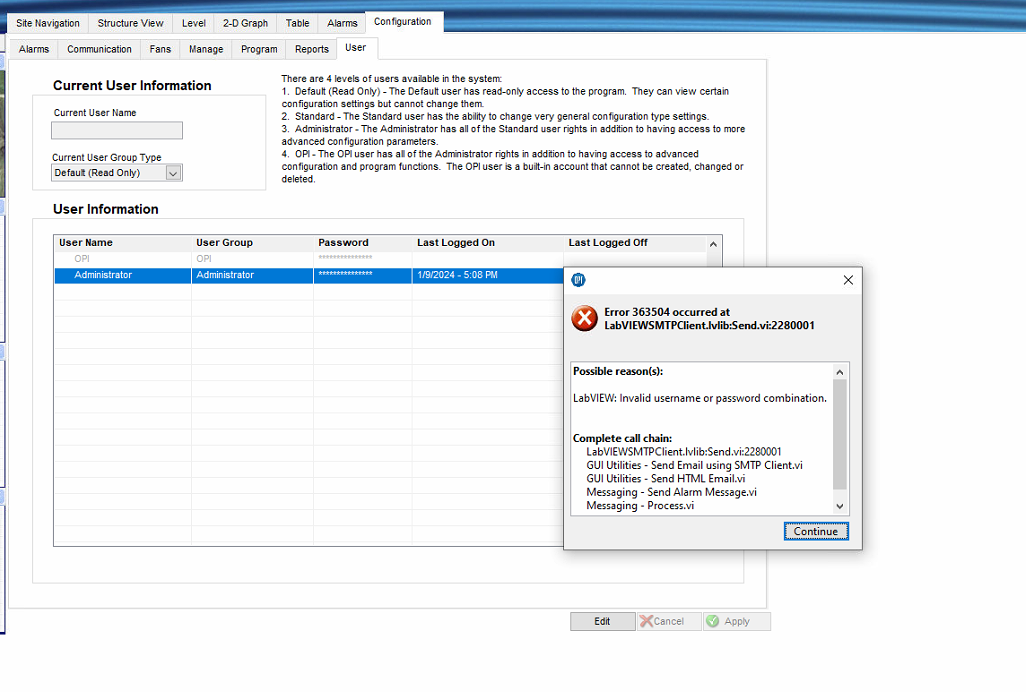Switch to the Structure View tab
The height and width of the screenshot is (692, 1026).
pyautogui.click(x=130, y=22)
